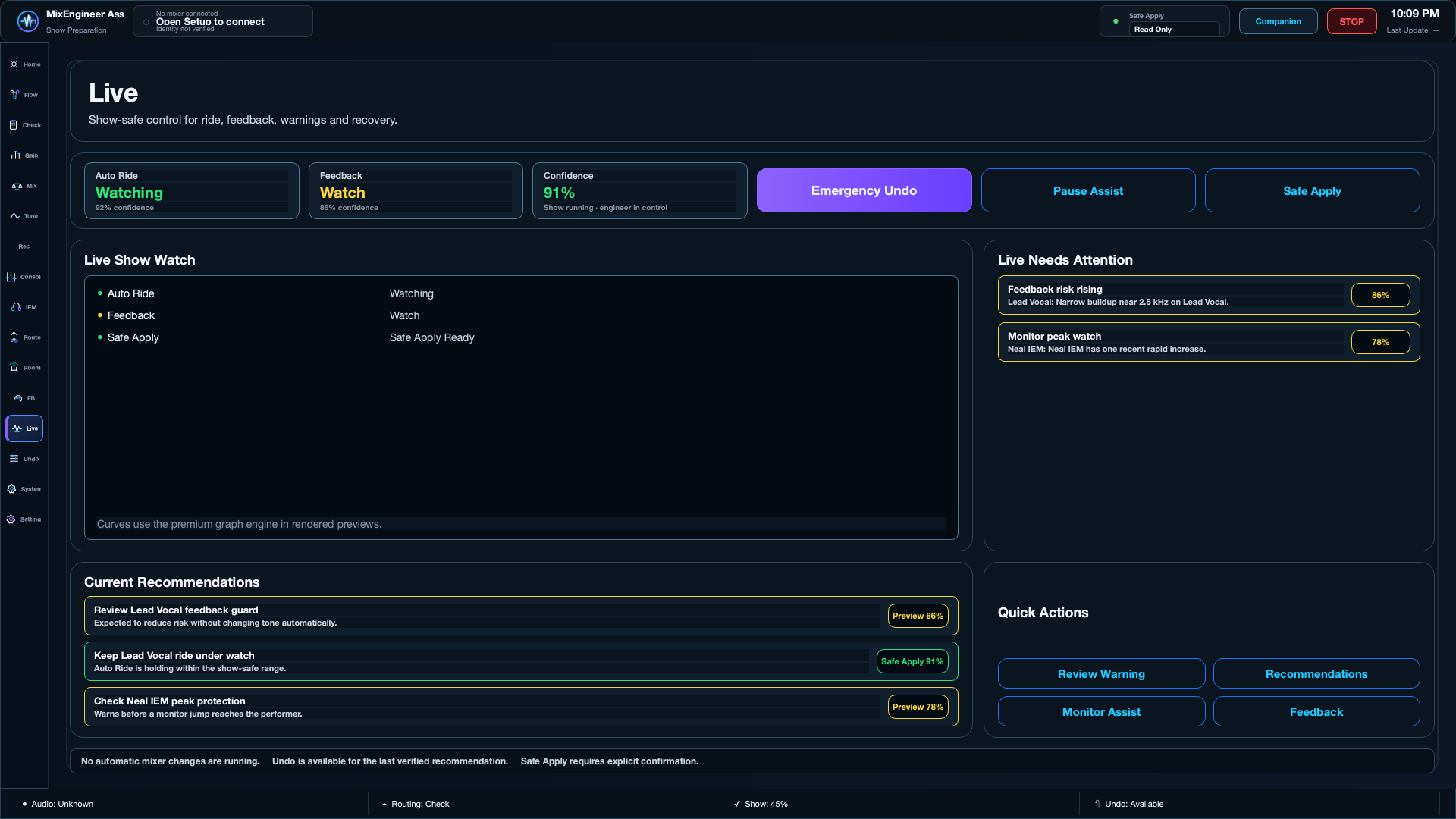The height and width of the screenshot is (819, 1456).
Task: Click the Safe Apply button in action row
Action: [x=1312, y=190]
